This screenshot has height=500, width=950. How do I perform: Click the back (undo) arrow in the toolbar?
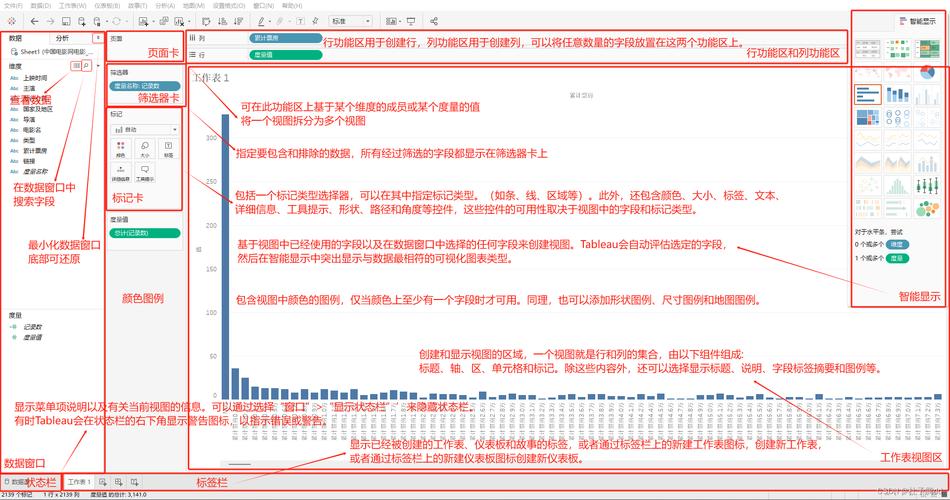[35, 21]
